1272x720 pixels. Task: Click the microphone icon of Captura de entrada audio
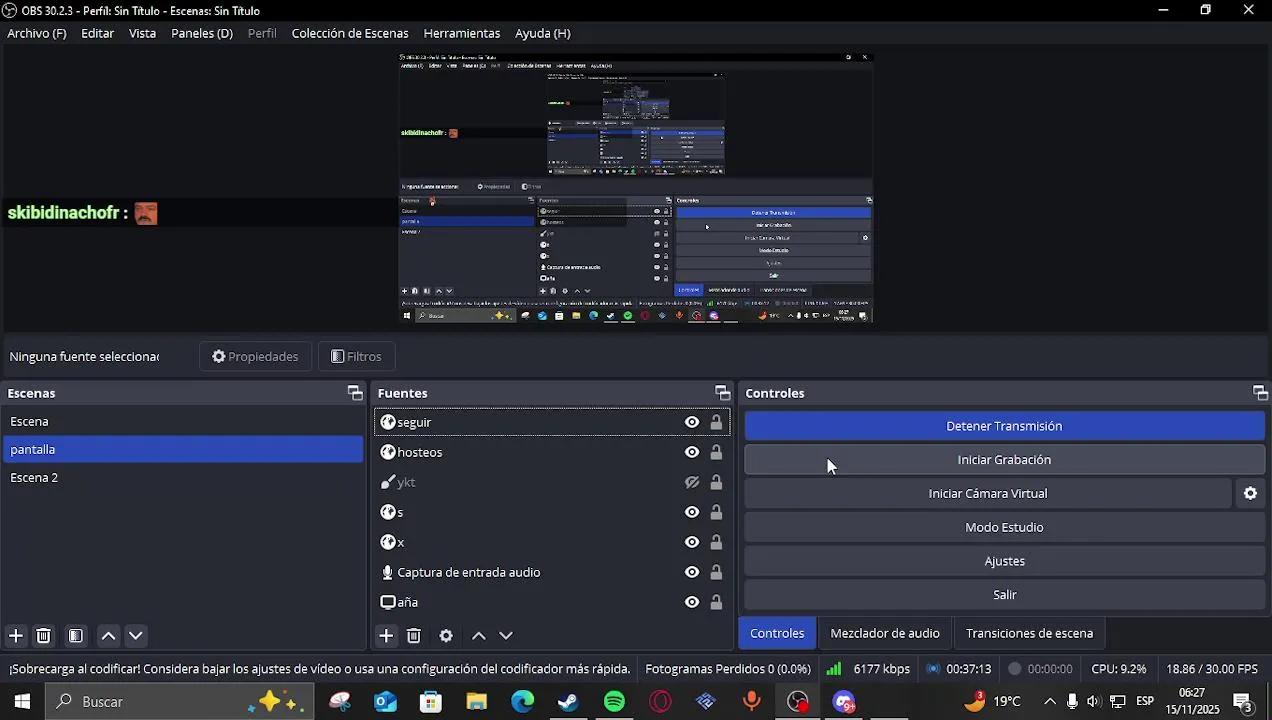tap(388, 572)
